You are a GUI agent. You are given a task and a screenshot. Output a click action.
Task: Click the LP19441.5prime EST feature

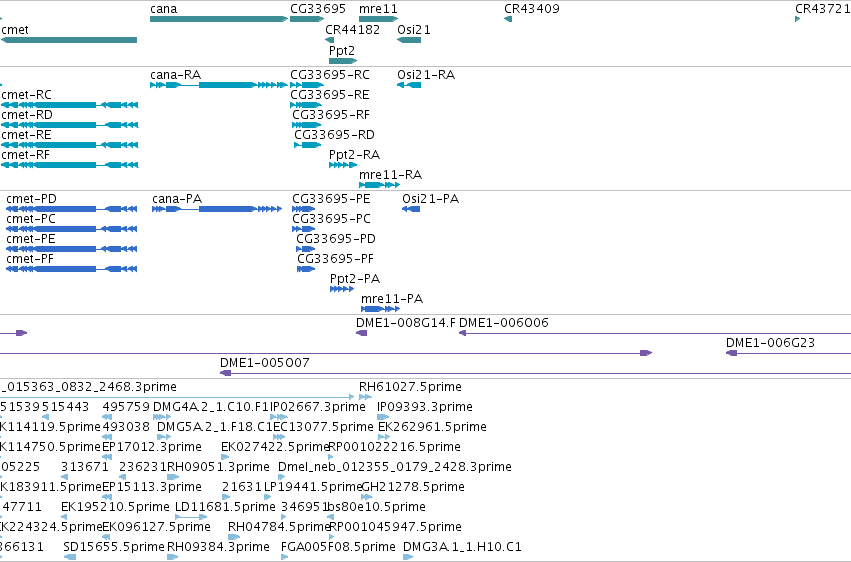point(268,497)
